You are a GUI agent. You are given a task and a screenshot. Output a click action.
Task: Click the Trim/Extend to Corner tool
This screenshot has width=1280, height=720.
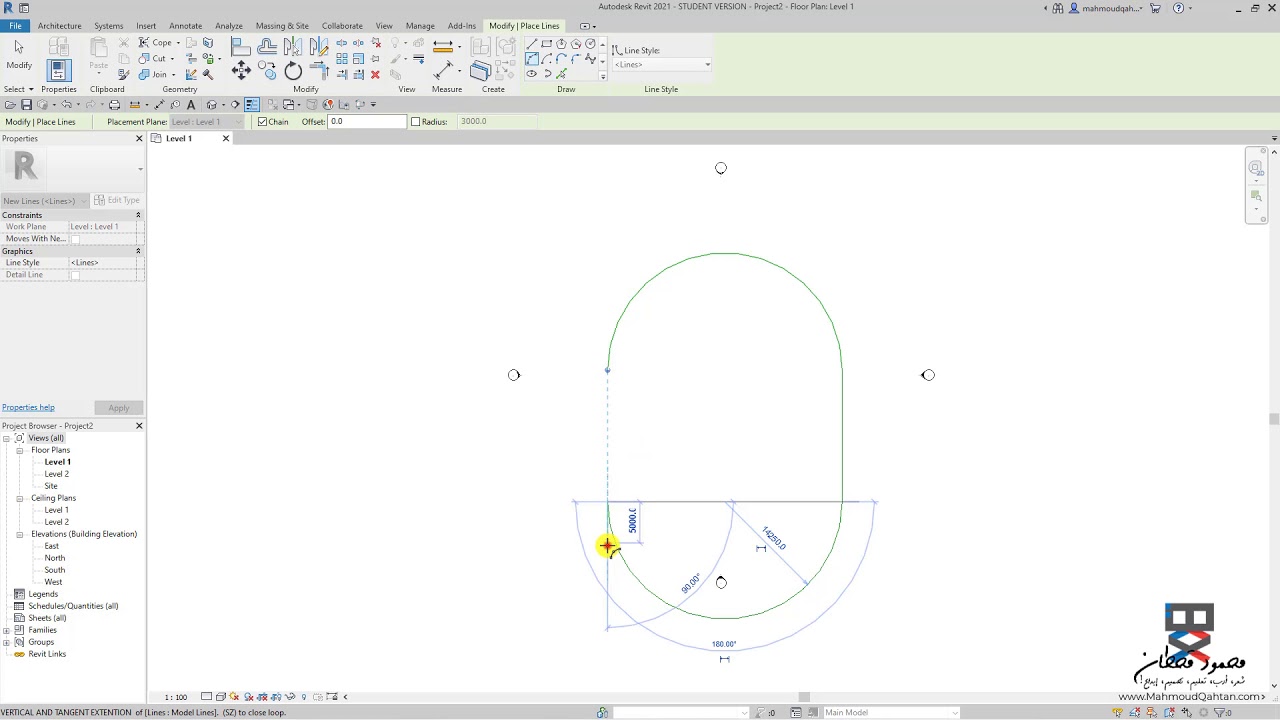coord(319,70)
